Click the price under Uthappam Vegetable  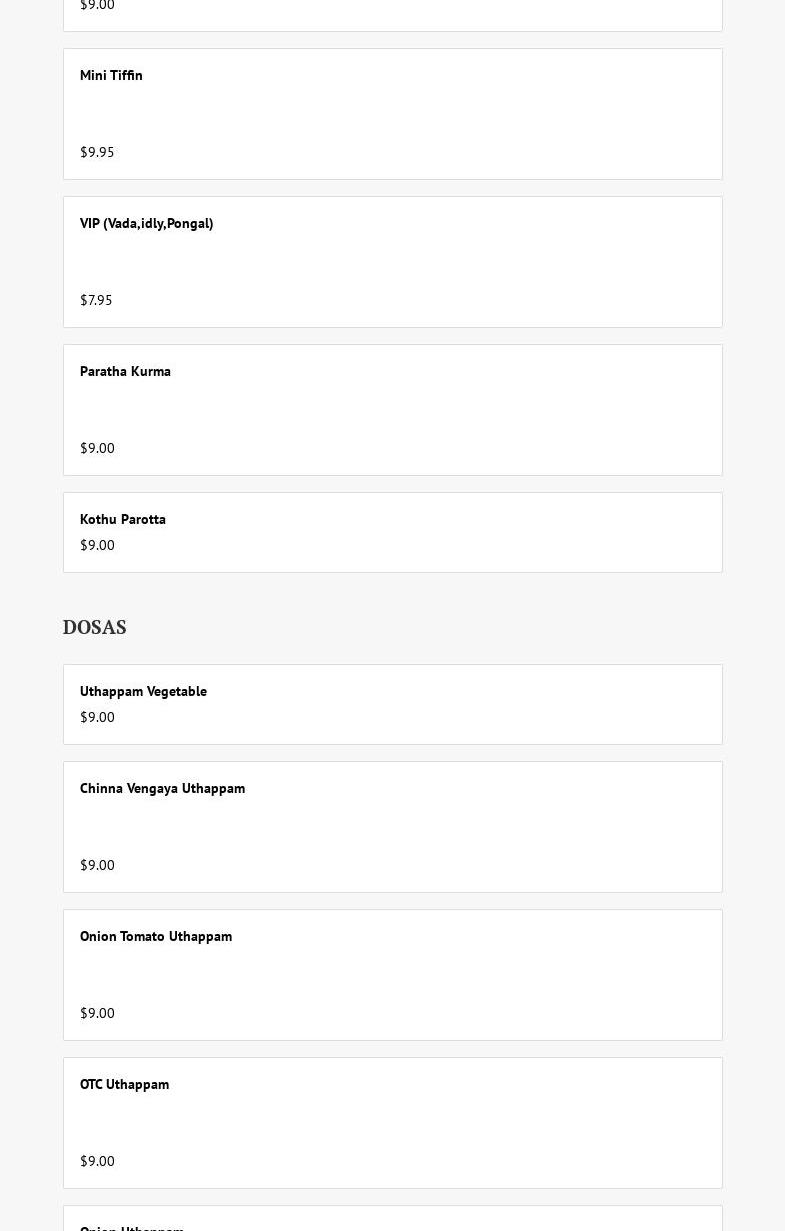(x=97, y=718)
